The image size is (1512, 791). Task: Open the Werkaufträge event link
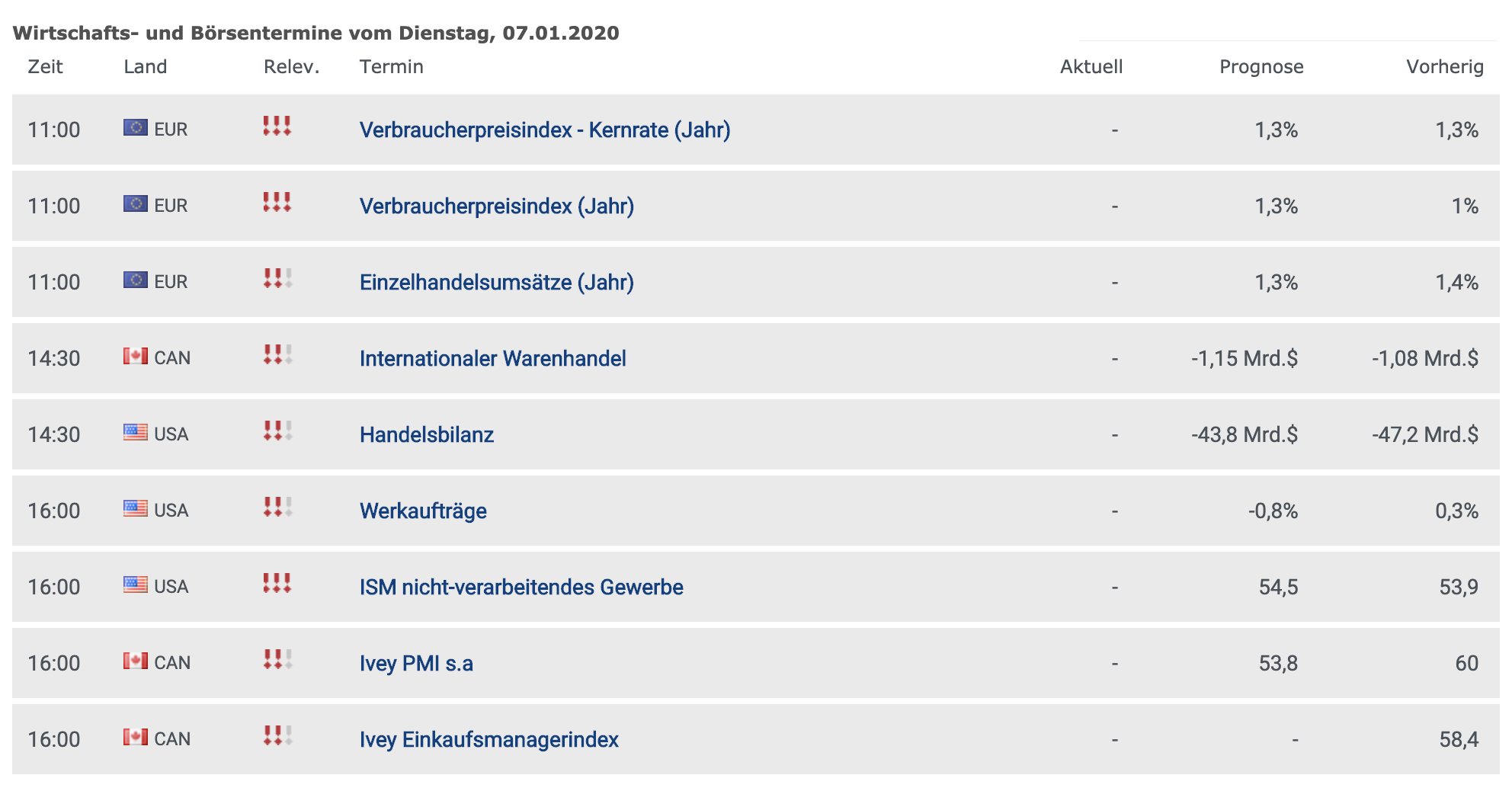[423, 511]
